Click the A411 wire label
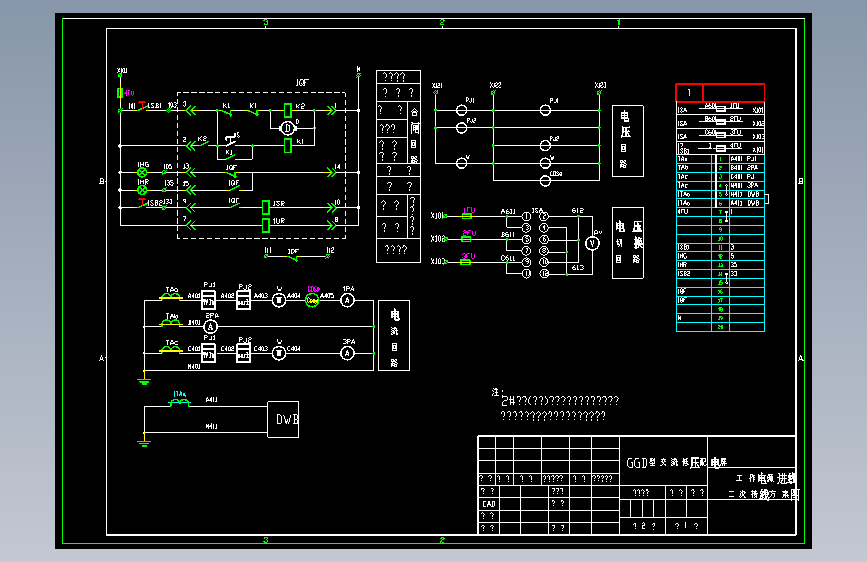867x562 pixels. click(211, 399)
